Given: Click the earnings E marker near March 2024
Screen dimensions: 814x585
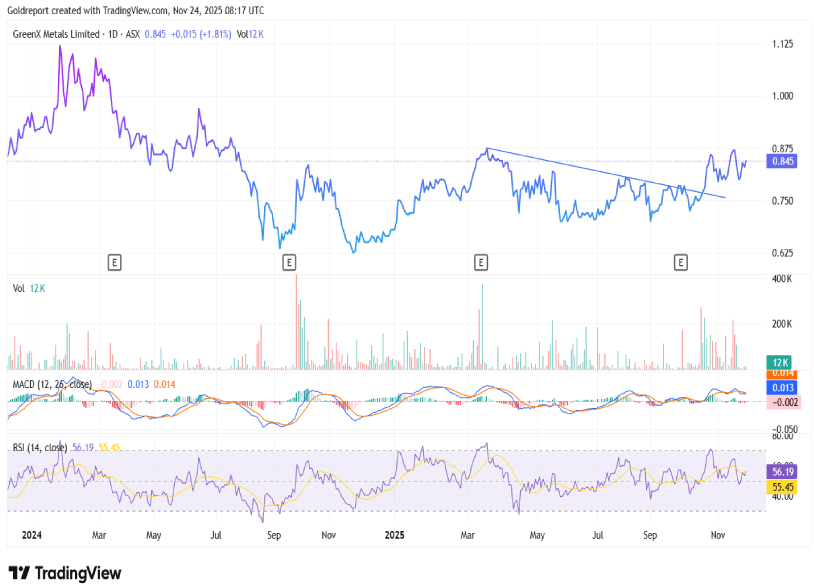Looking at the screenshot, I should point(115,262).
